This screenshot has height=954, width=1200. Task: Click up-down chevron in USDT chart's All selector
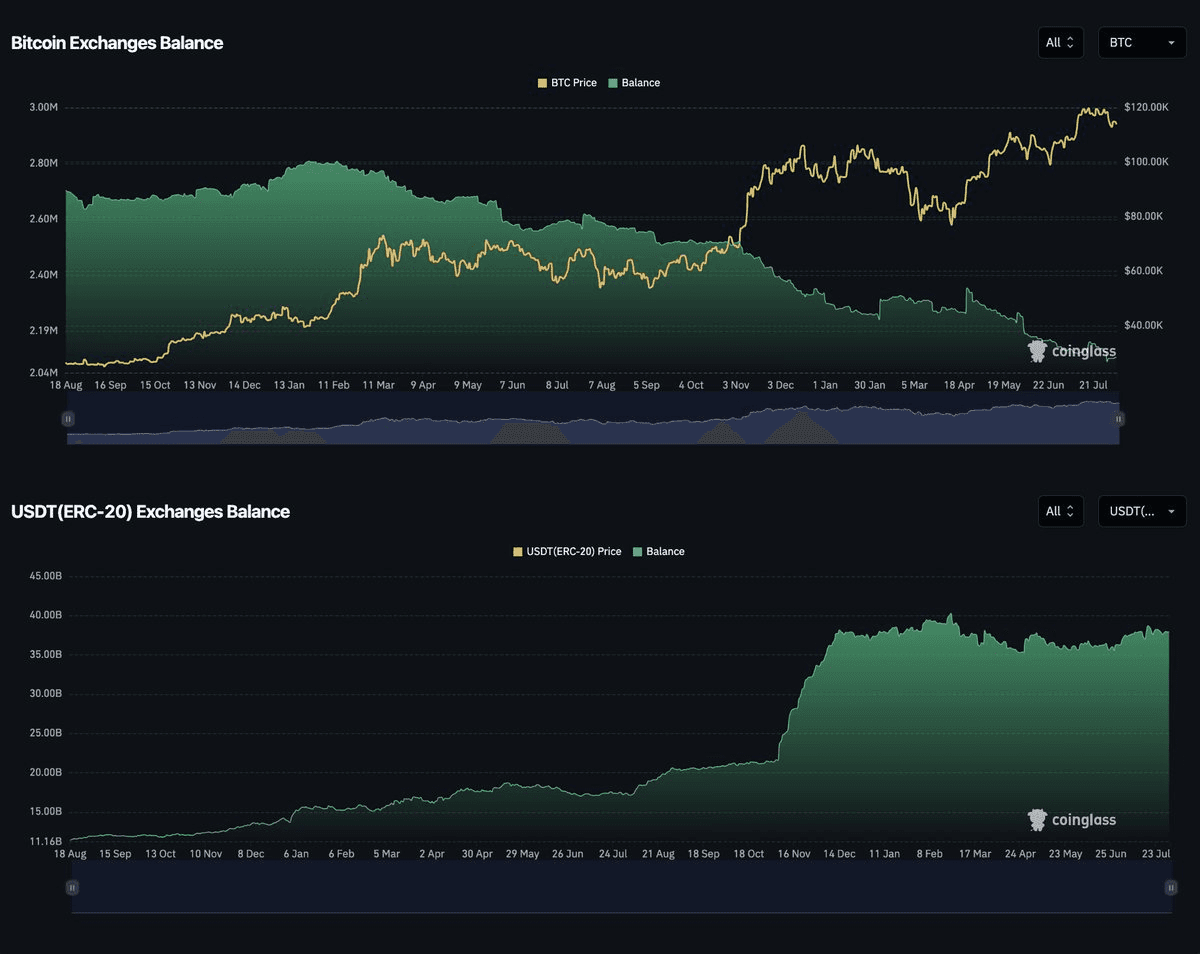click(x=1070, y=511)
